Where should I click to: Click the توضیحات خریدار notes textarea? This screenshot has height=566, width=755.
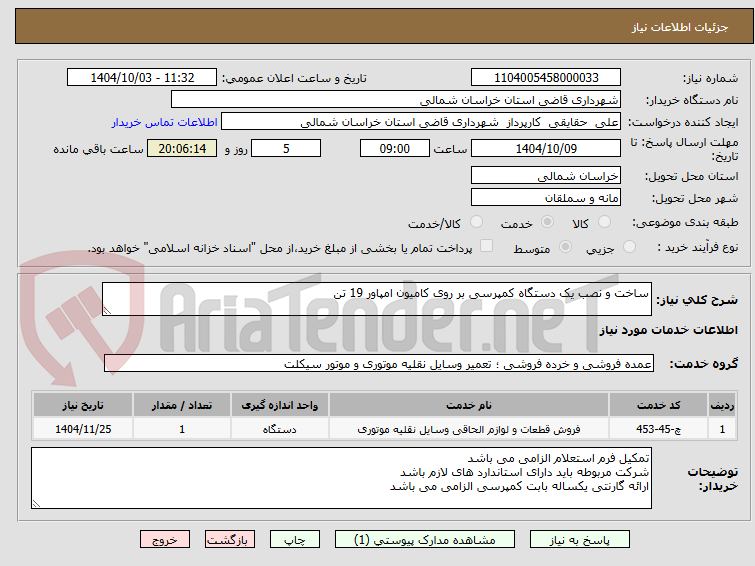(341, 478)
